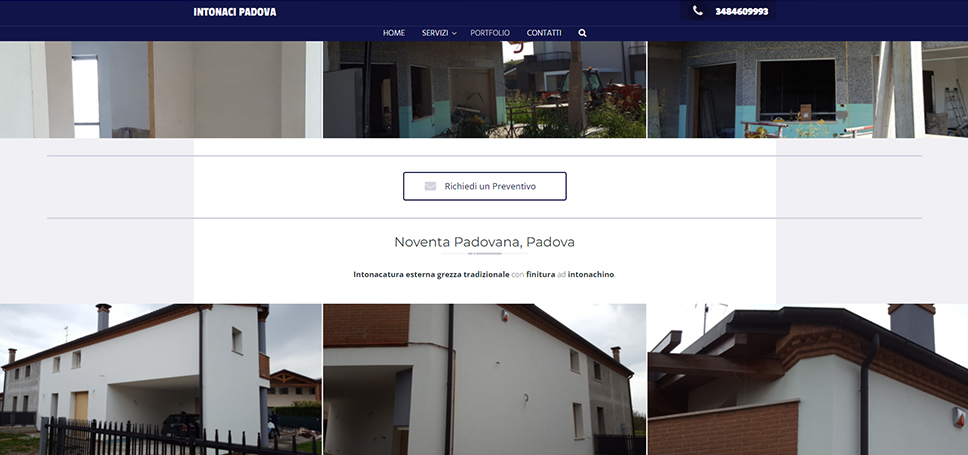Viewport: 968px width, 455px height.
Task: Open the top-right photo with dark window openings
Action: point(807,90)
